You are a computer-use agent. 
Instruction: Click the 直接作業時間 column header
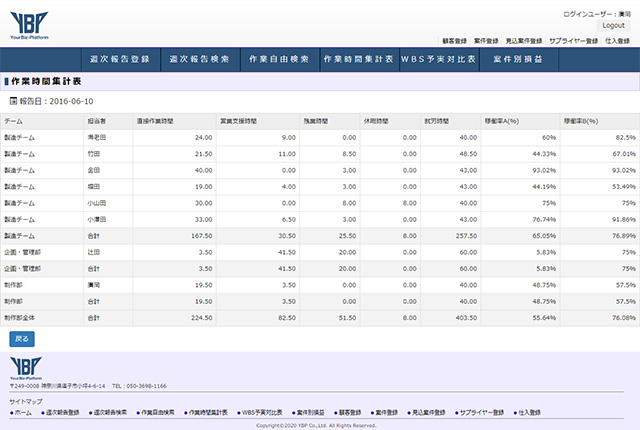tap(154, 120)
